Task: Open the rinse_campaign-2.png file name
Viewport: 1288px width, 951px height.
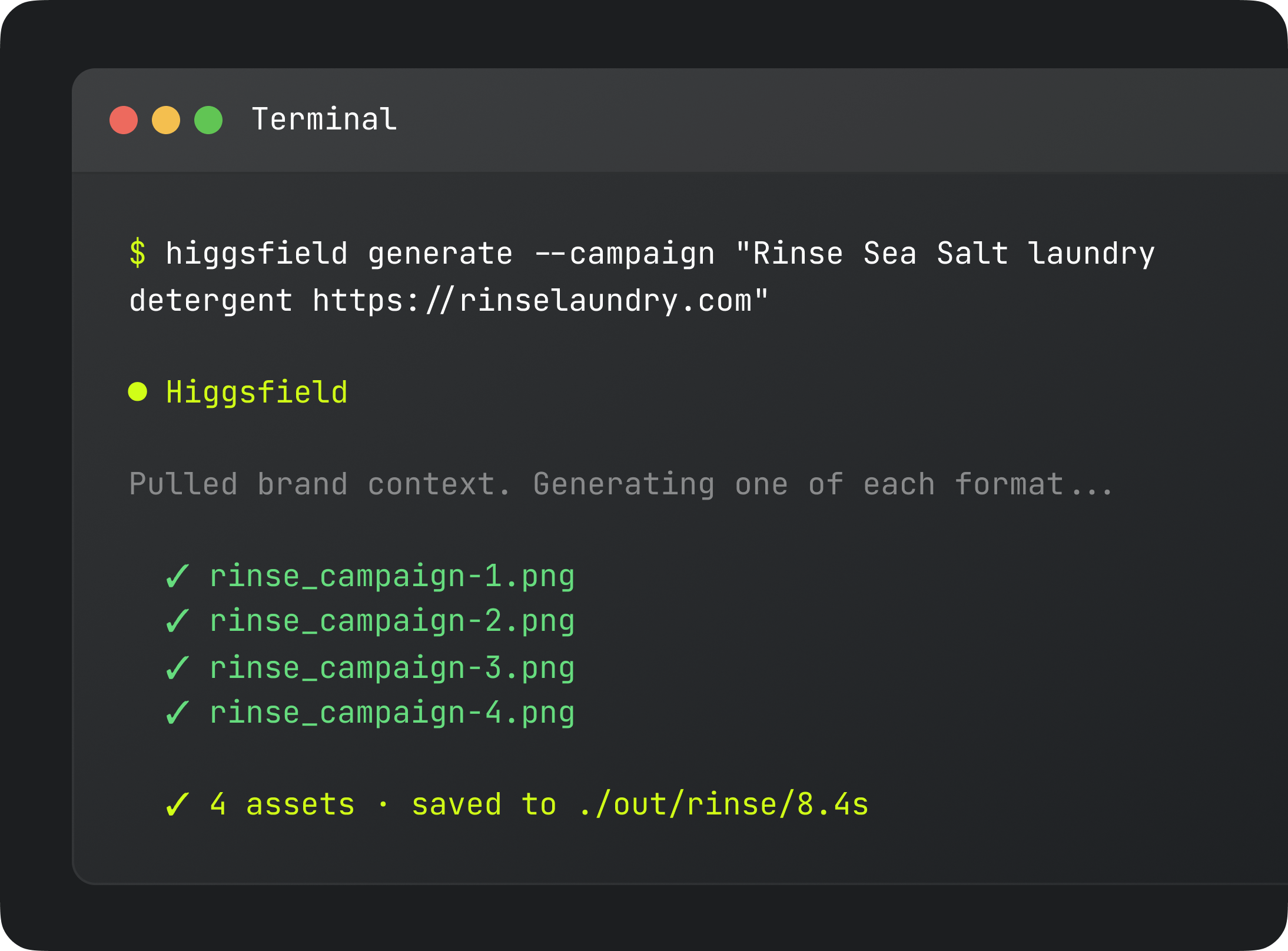Action: point(393,622)
